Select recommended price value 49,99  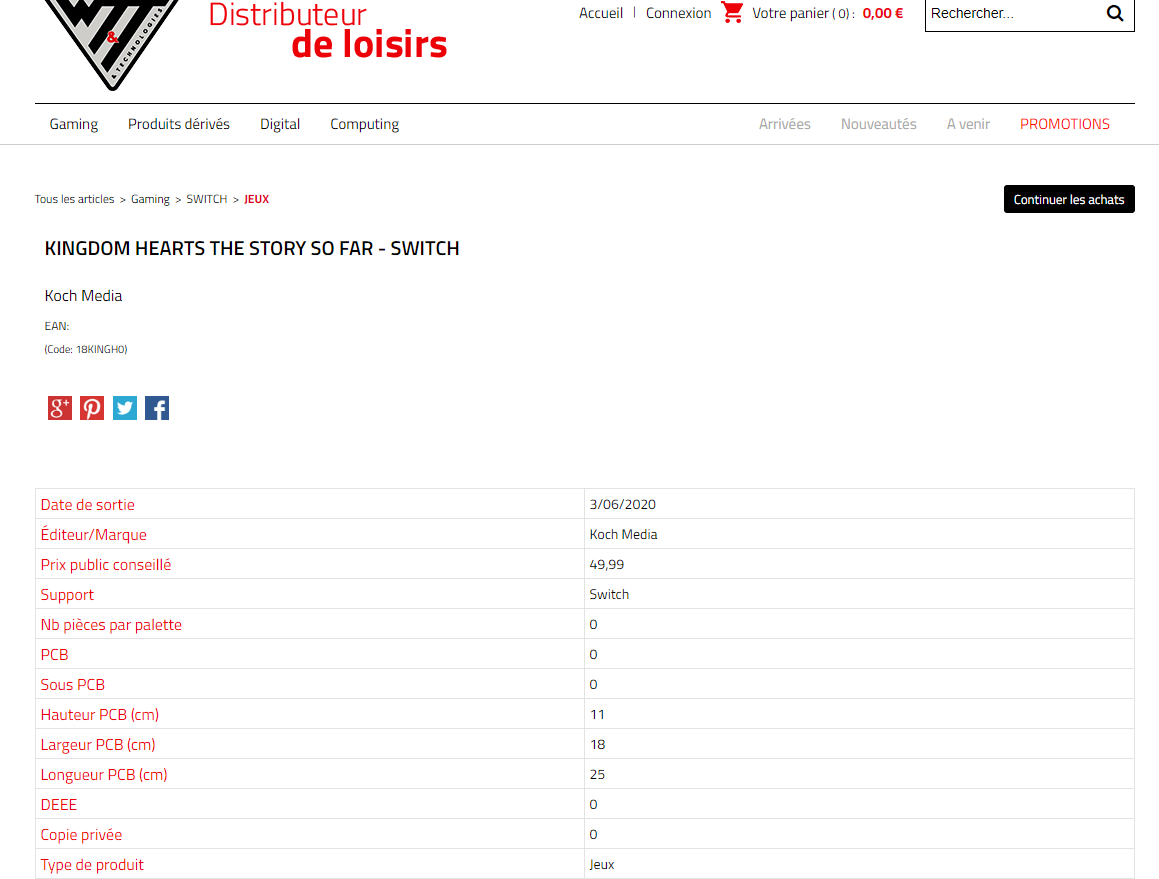coord(607,564)
